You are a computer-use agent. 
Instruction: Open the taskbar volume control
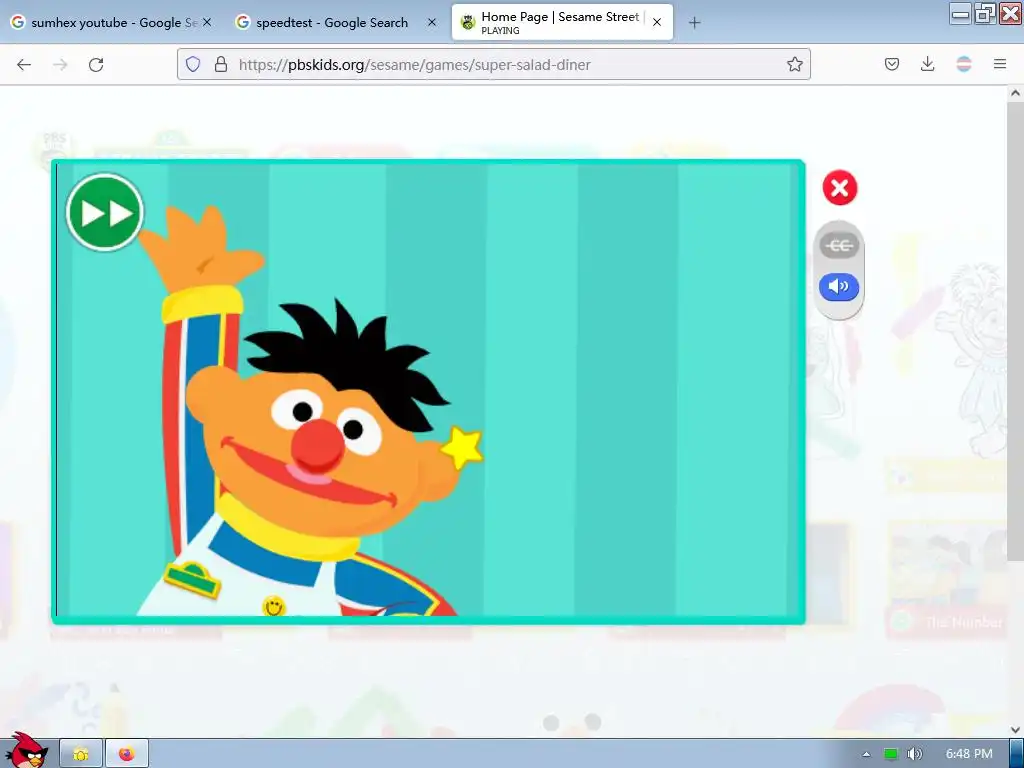click(x=914, y=754)
